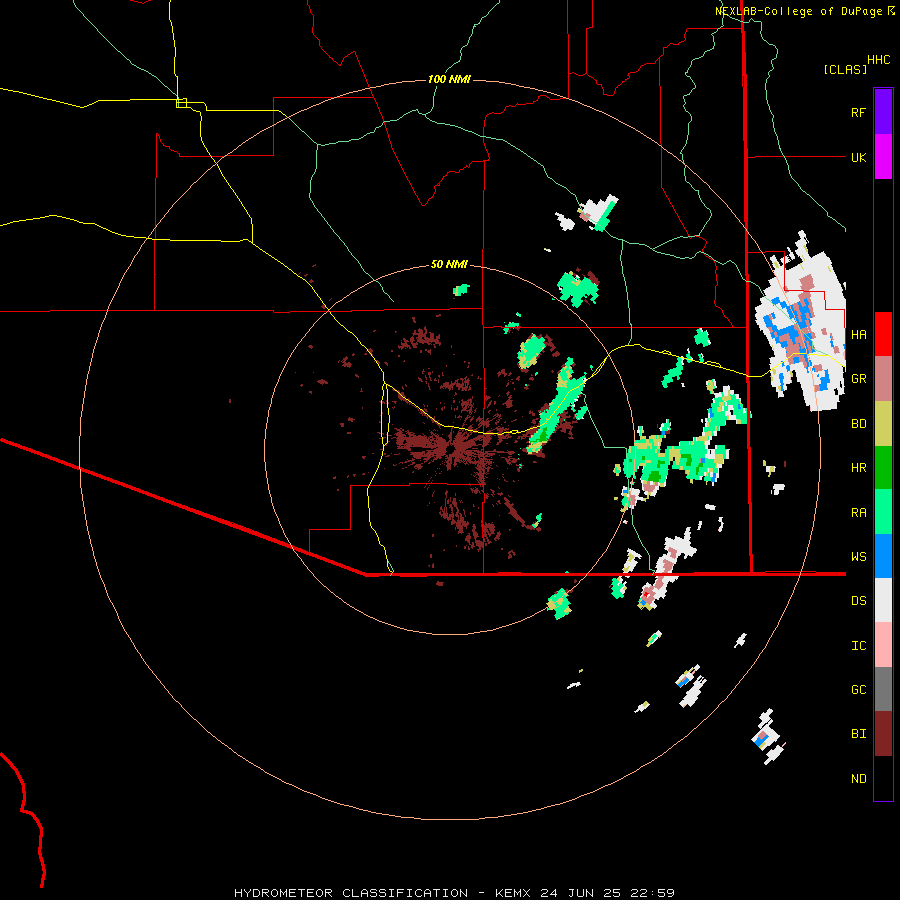This screenshot has width=900, height=900.
Task: Click the HHC product label
Action: (879, 60)
